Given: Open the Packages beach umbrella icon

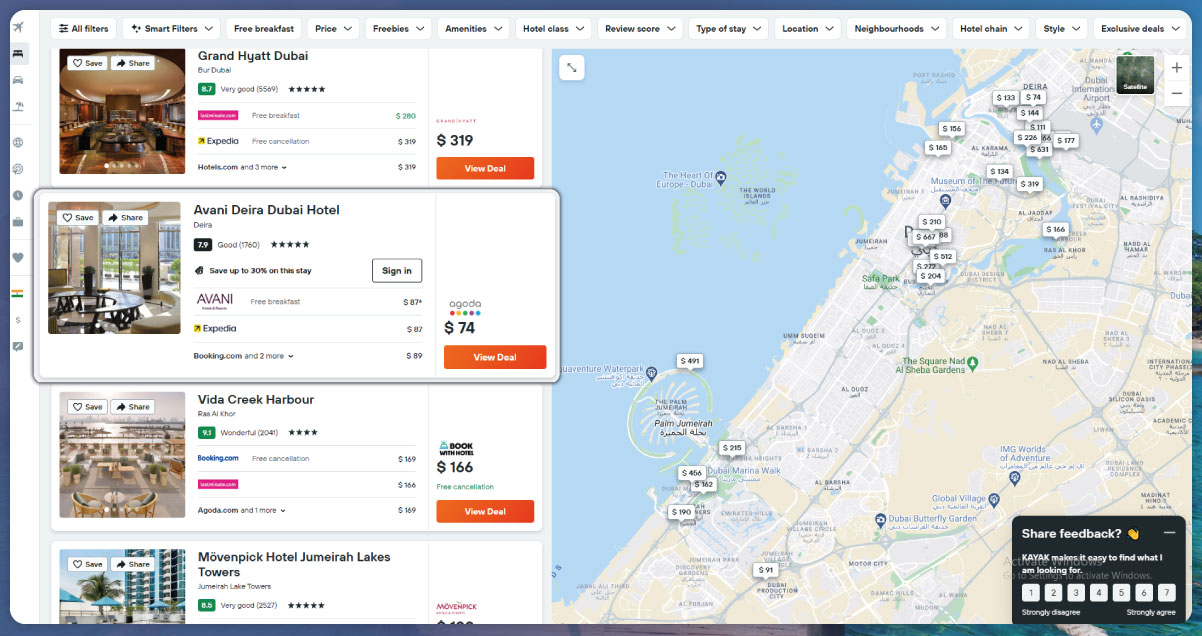Looking at the screenshot, I should 18,106.
